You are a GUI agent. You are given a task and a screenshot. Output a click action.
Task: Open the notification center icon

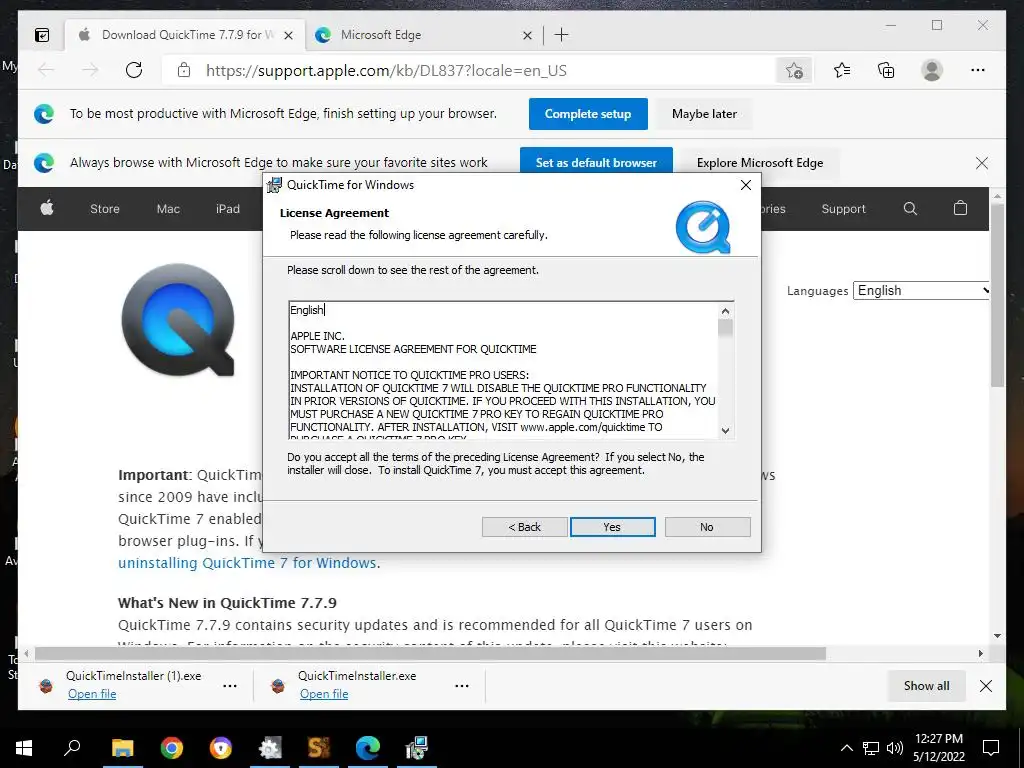991,748
